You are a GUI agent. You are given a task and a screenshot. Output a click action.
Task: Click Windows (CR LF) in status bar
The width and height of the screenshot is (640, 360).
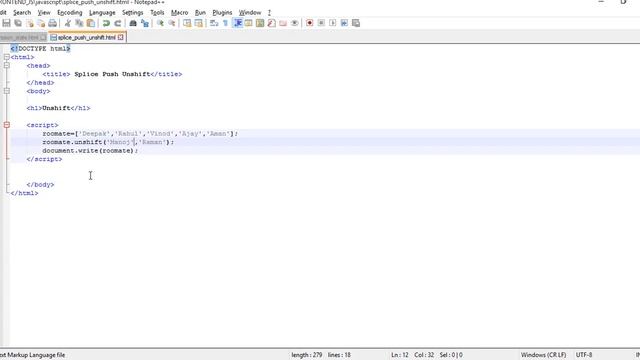pyautogui.click(x=543, y=355)
